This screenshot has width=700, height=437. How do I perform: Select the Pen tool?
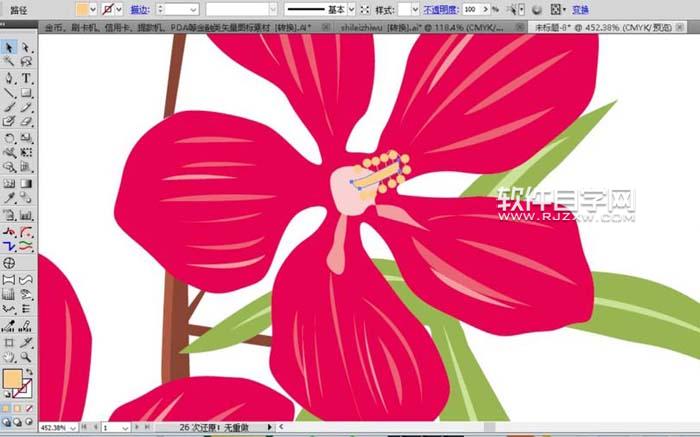tap(9, 77)
